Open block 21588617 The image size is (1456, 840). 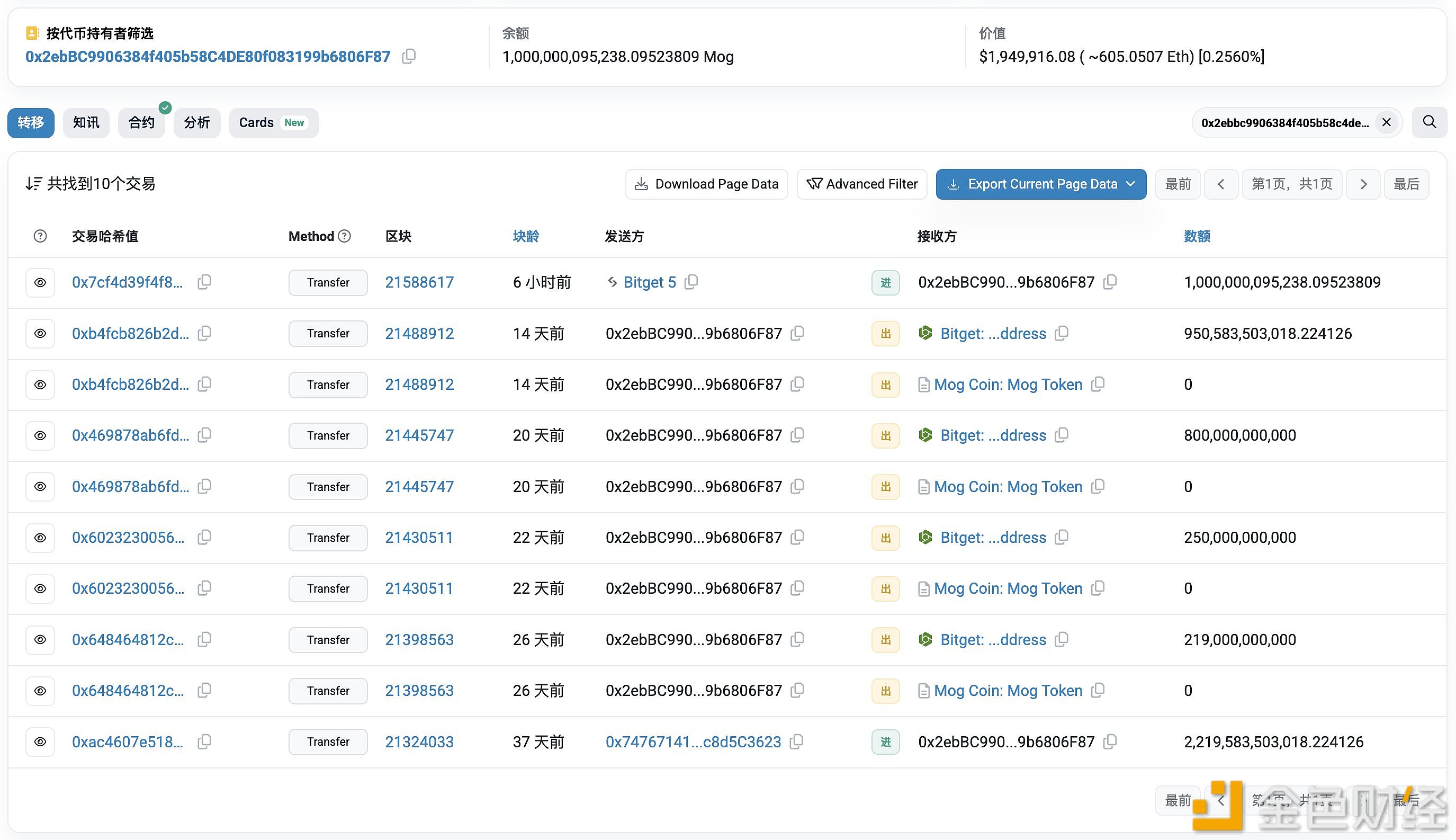point(419,282)
